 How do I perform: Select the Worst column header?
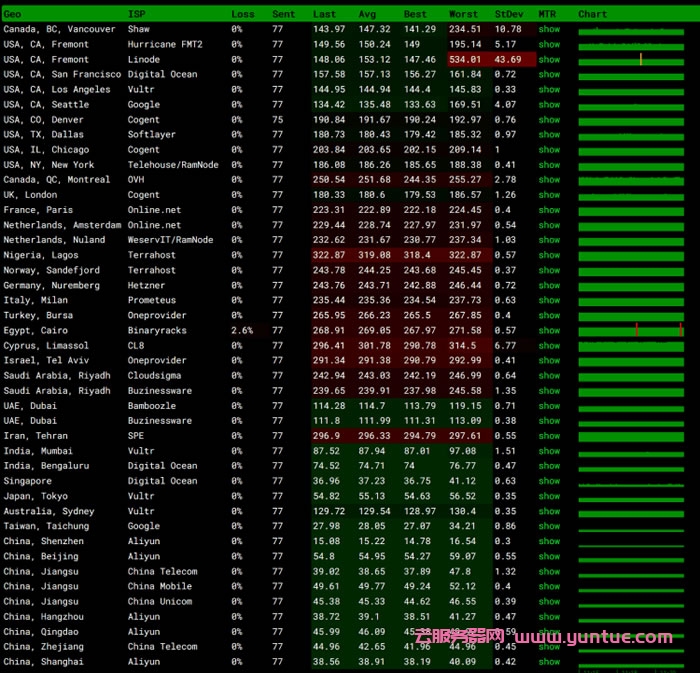coord(464,14)
